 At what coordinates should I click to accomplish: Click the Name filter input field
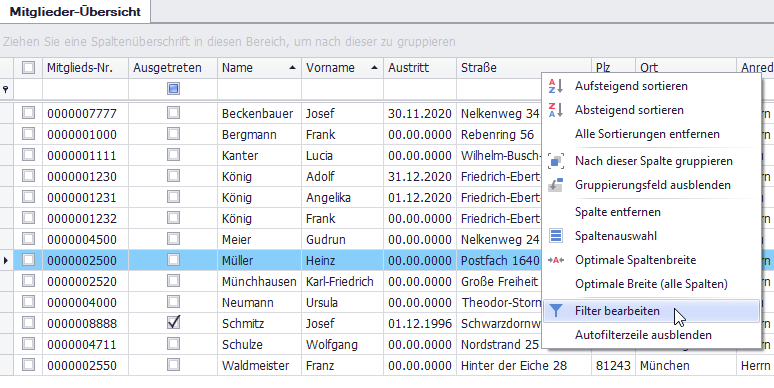[260, 89]
